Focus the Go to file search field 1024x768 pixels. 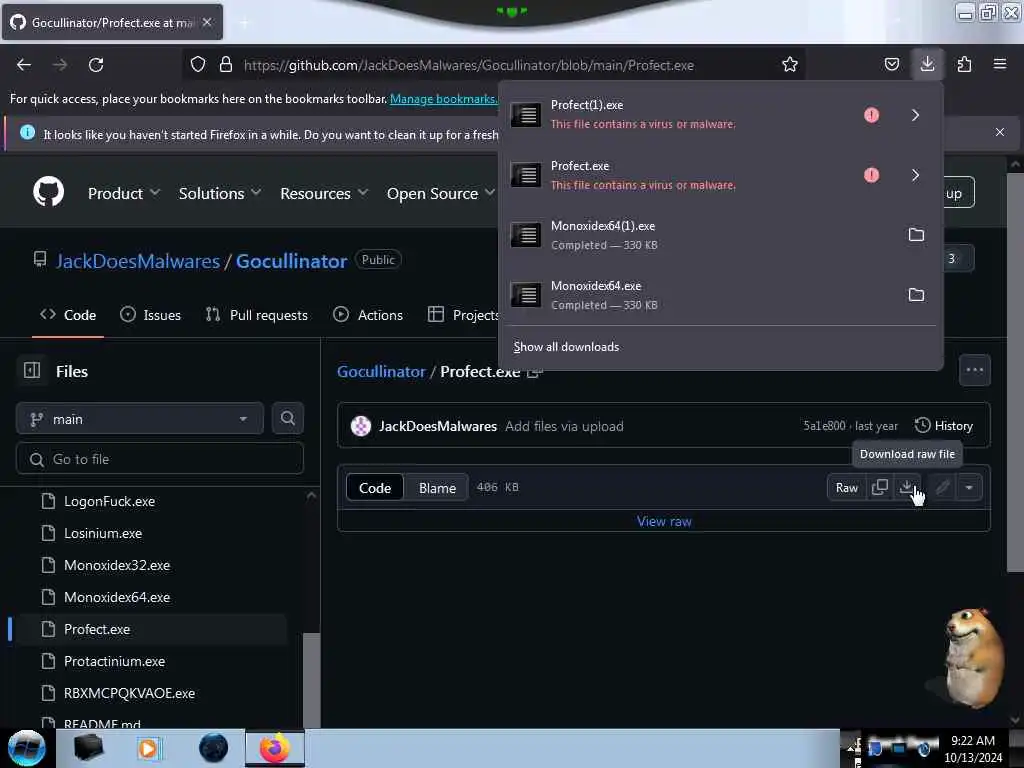click(160, 459)
